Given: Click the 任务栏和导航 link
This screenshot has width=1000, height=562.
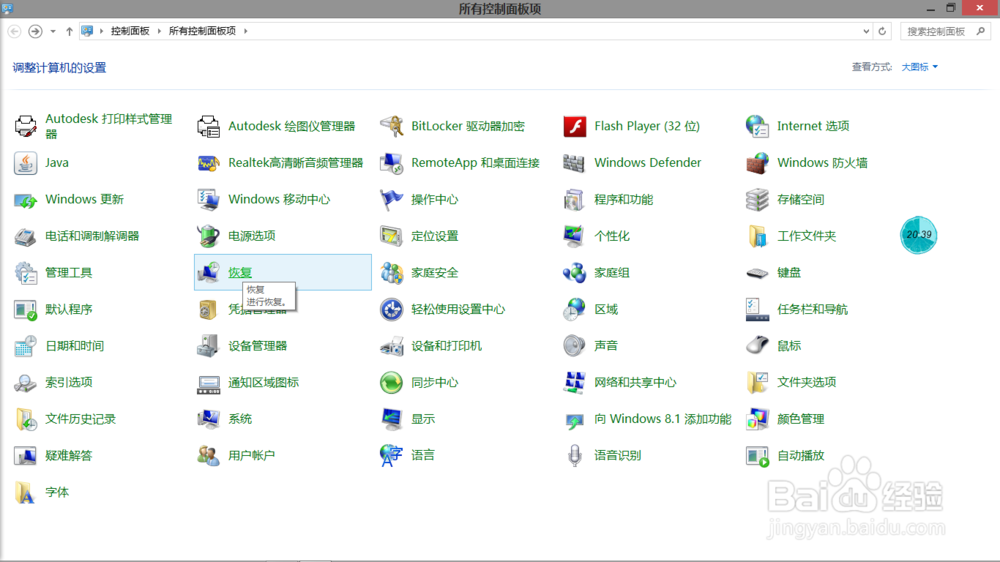Looking at the screenshot, I should tap(812, 309).
